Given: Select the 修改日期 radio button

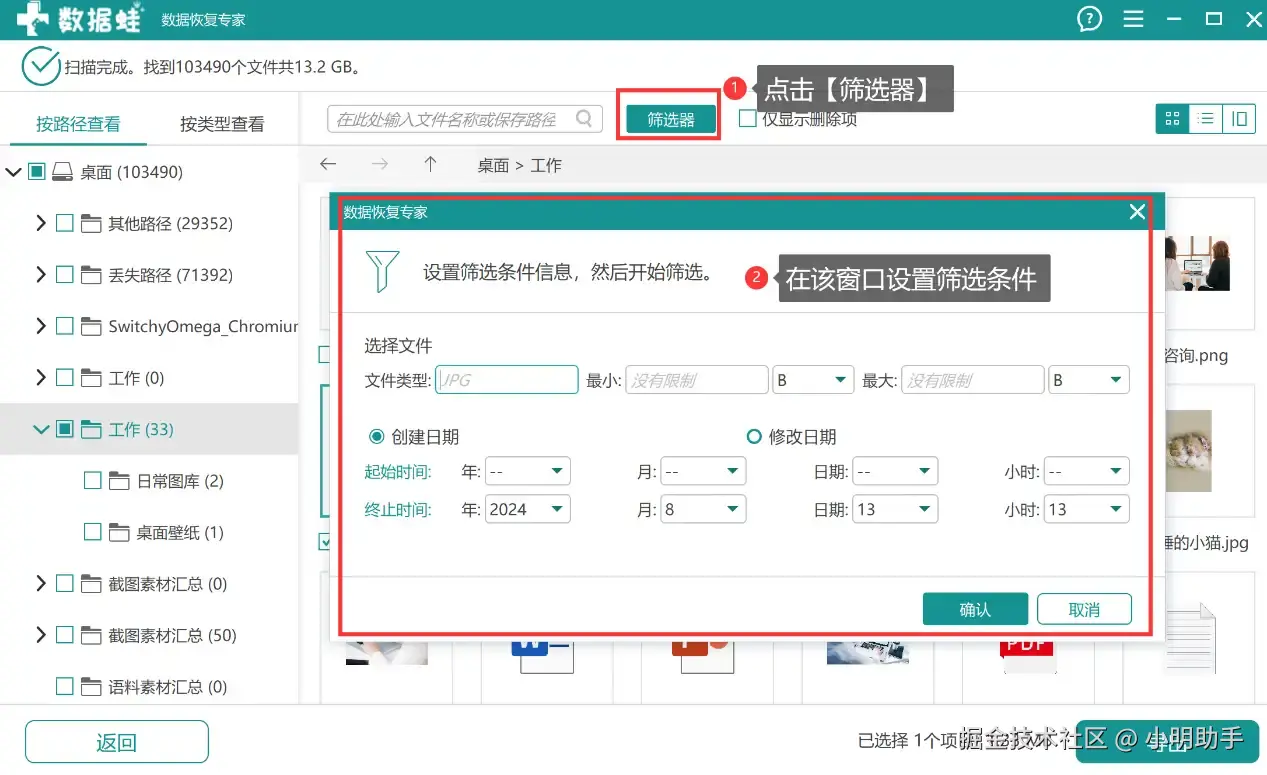Looking at the screenshot, I should click(755, 437).
